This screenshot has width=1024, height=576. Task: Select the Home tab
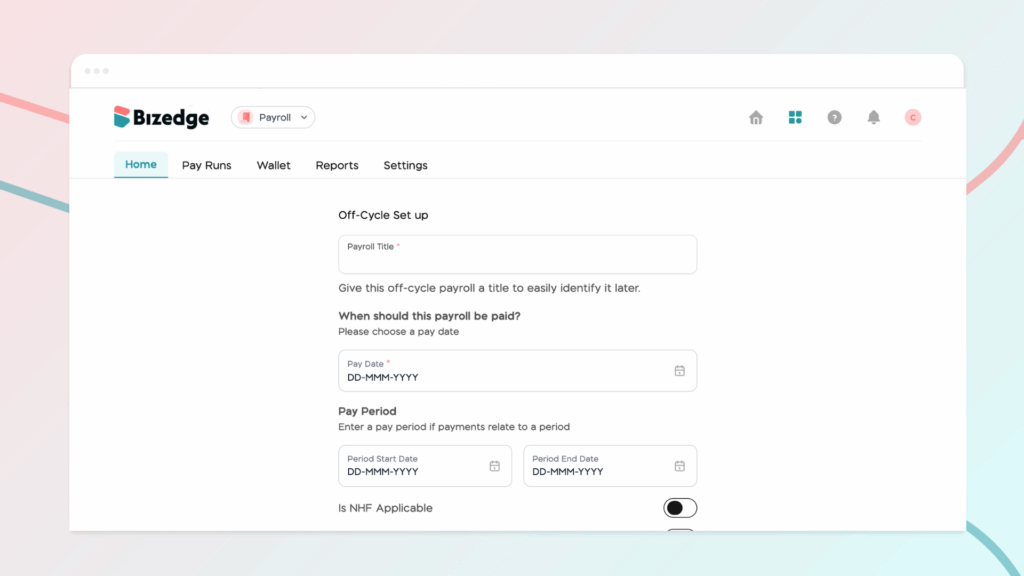[141, 165]
